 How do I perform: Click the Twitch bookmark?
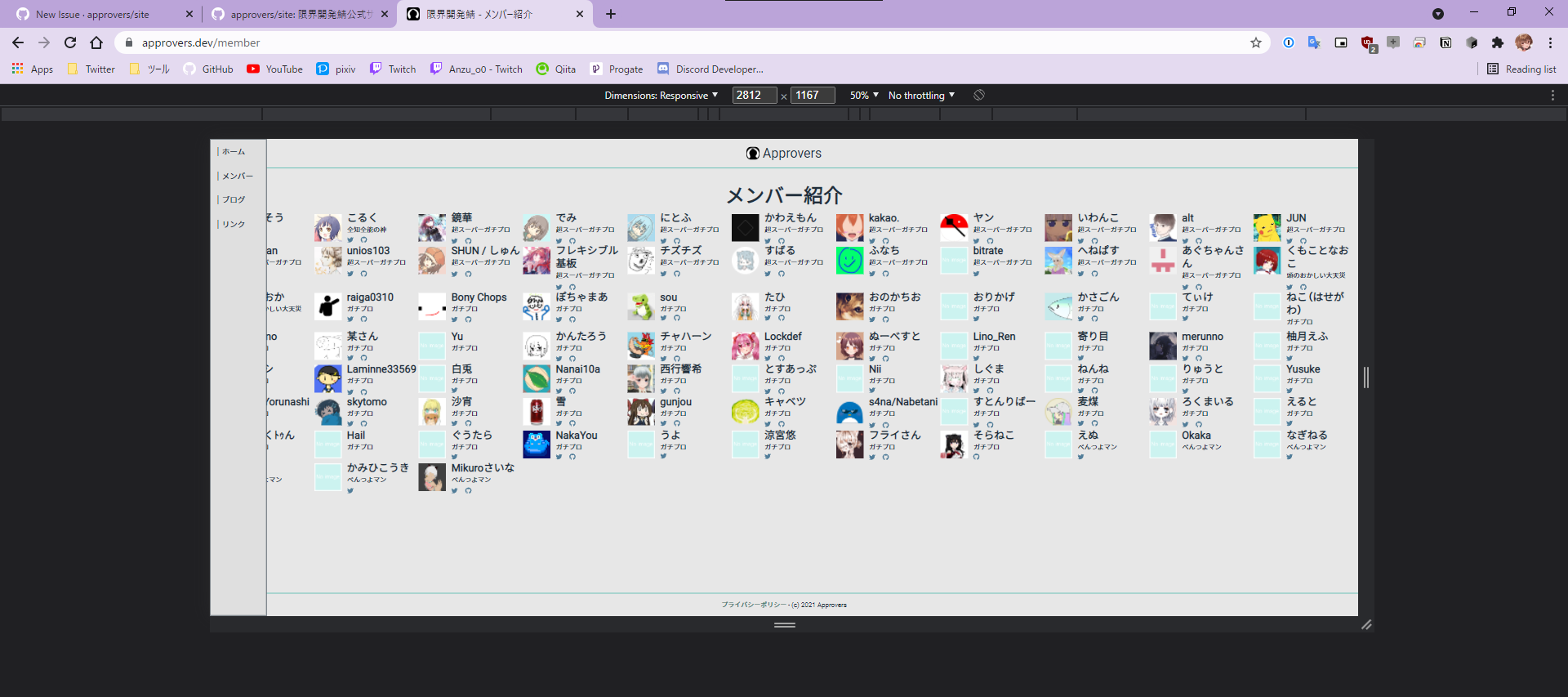(393, 69)
